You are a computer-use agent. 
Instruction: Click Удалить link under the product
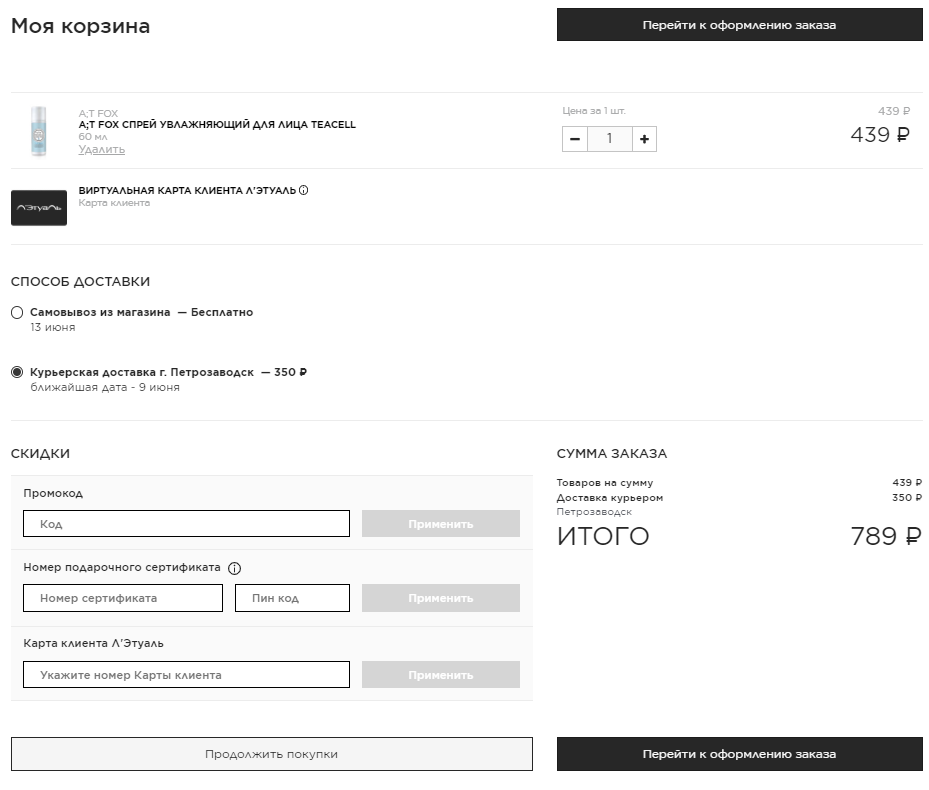tap(102, 150)
